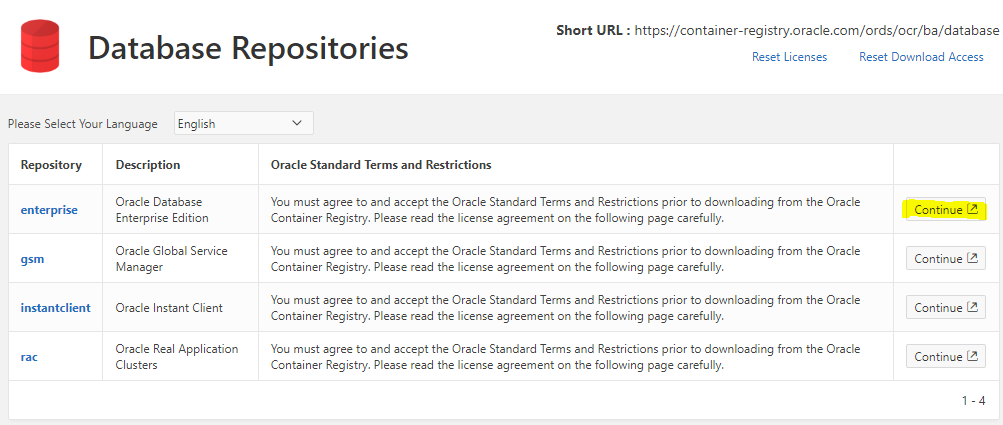Click the Reset Licenses link
The image size is (1003, 425).
[789, 57]
